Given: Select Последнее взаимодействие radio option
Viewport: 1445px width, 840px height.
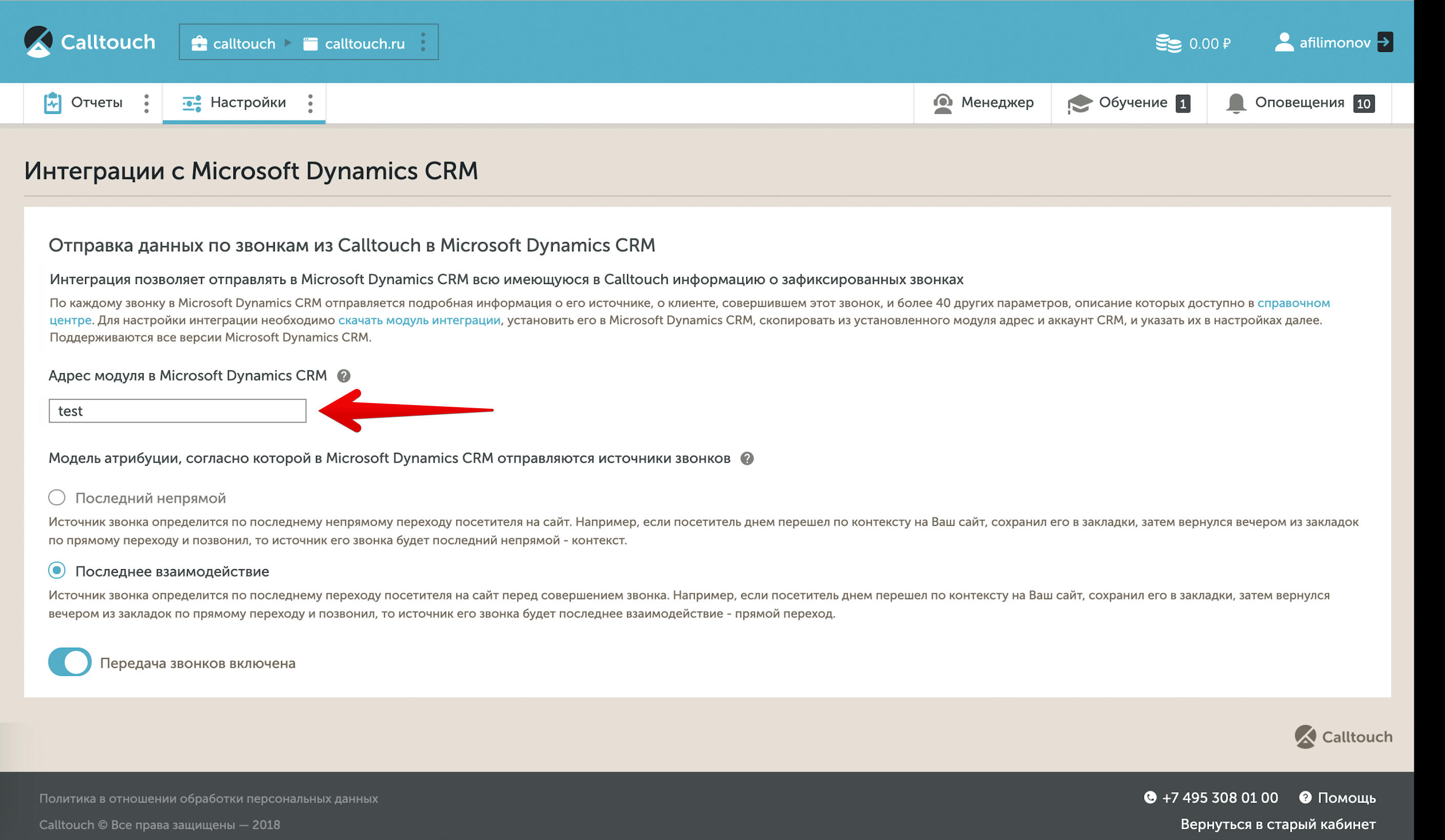Looking at the screenshot, I should coord(57,570).
